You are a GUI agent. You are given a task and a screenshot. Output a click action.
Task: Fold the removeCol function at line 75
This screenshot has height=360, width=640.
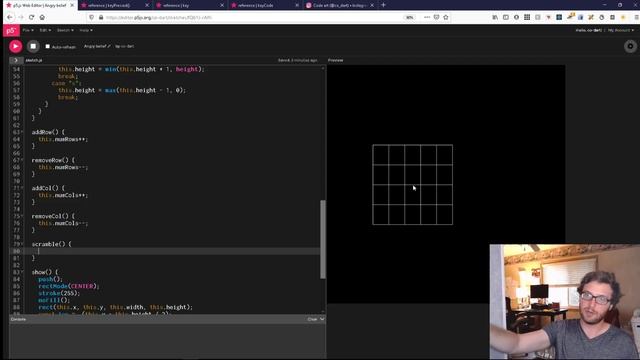click(x=22, y=216)
